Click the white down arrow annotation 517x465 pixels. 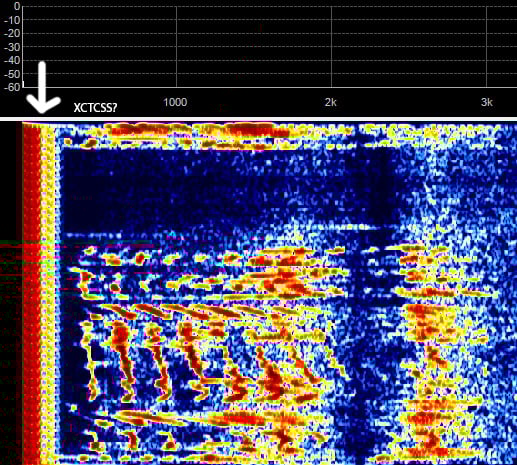pos(43,88)
